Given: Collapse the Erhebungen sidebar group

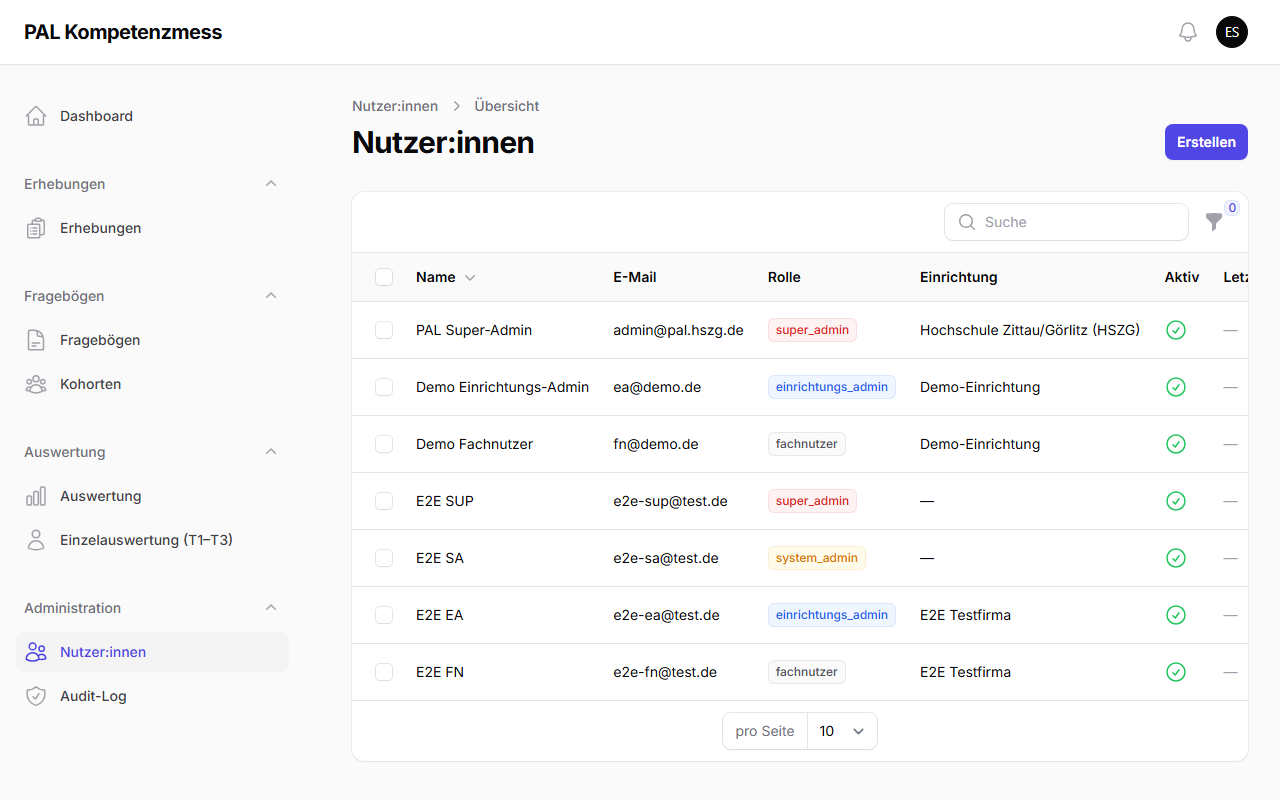Looking at the screenshot, I should tap(271, 184).
